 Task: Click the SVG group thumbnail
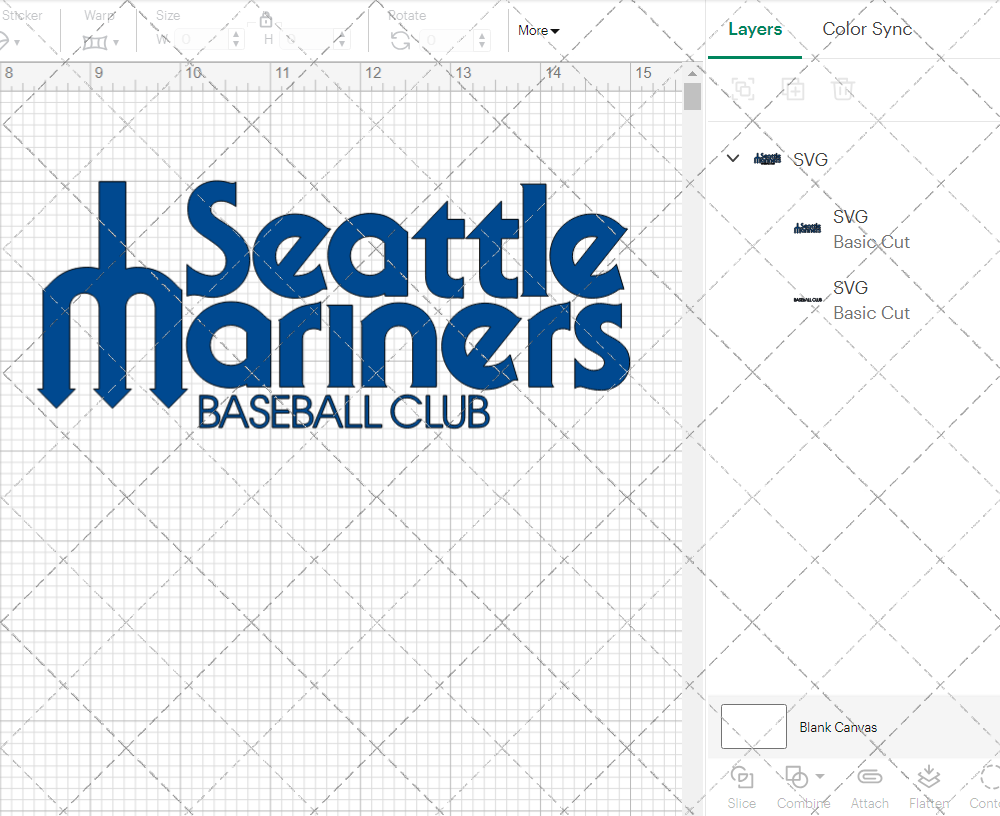pyautogui.click(x=767, y=159)
